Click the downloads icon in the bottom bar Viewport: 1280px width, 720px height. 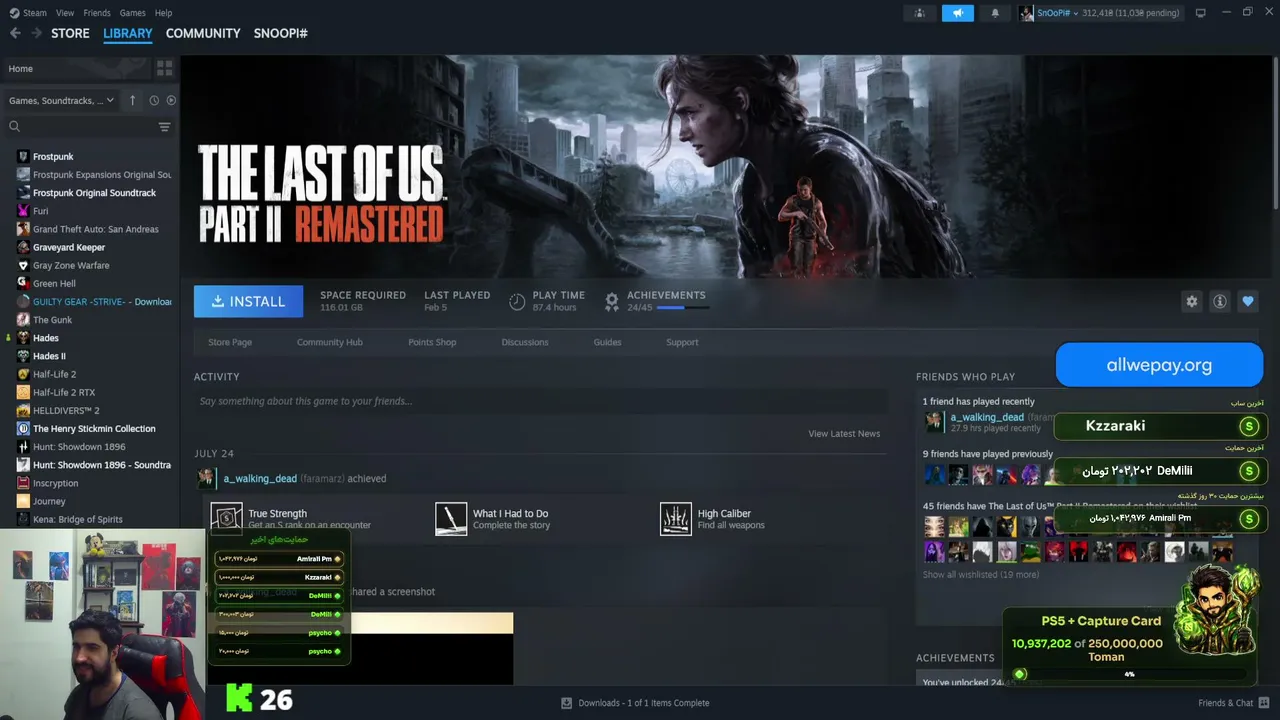[x=566, y=703]
